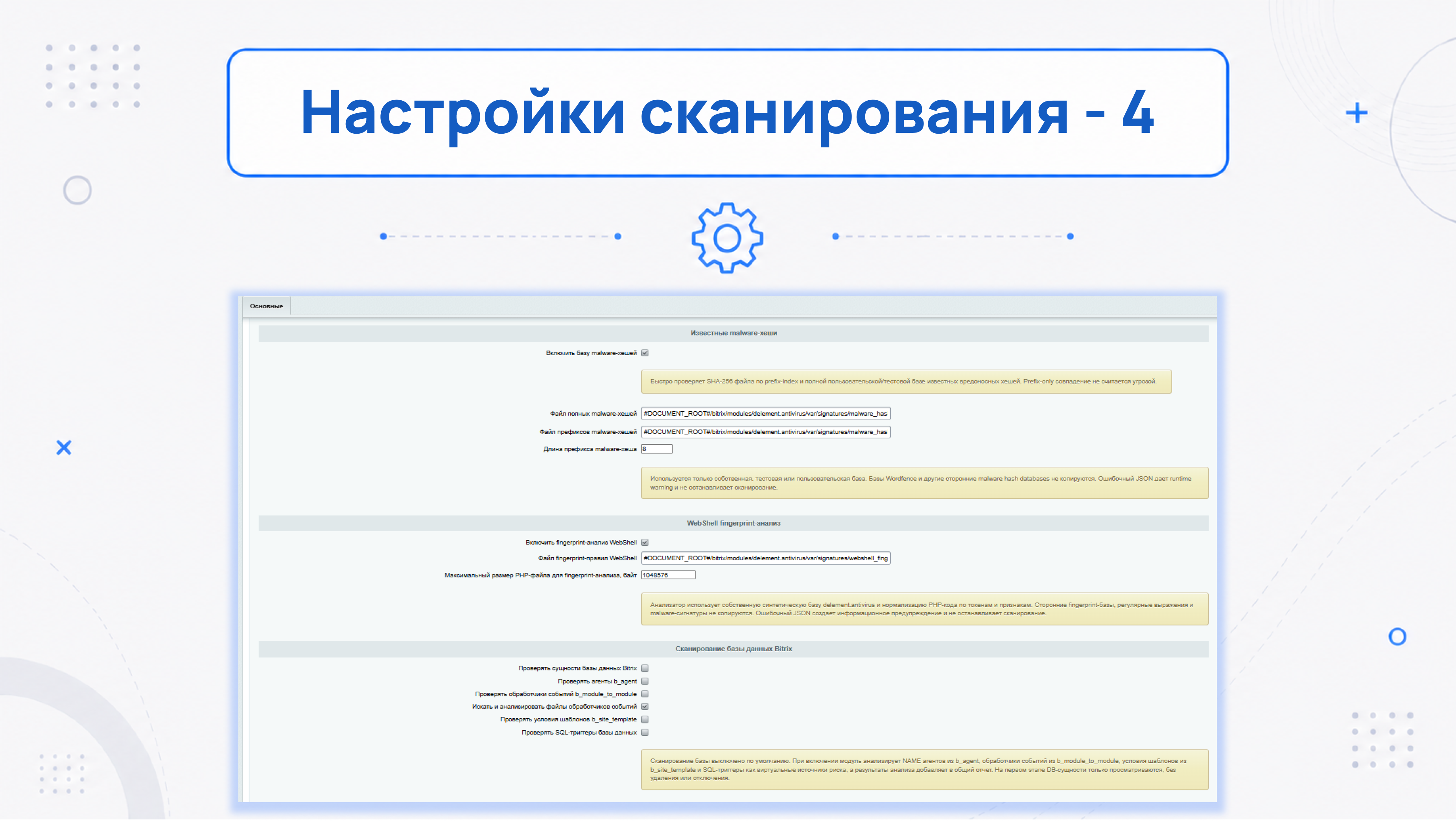Enable 'Проверять сущности базы данных Bitrix' checkbox
This screenshot has height=821, width=1456.
645,668
